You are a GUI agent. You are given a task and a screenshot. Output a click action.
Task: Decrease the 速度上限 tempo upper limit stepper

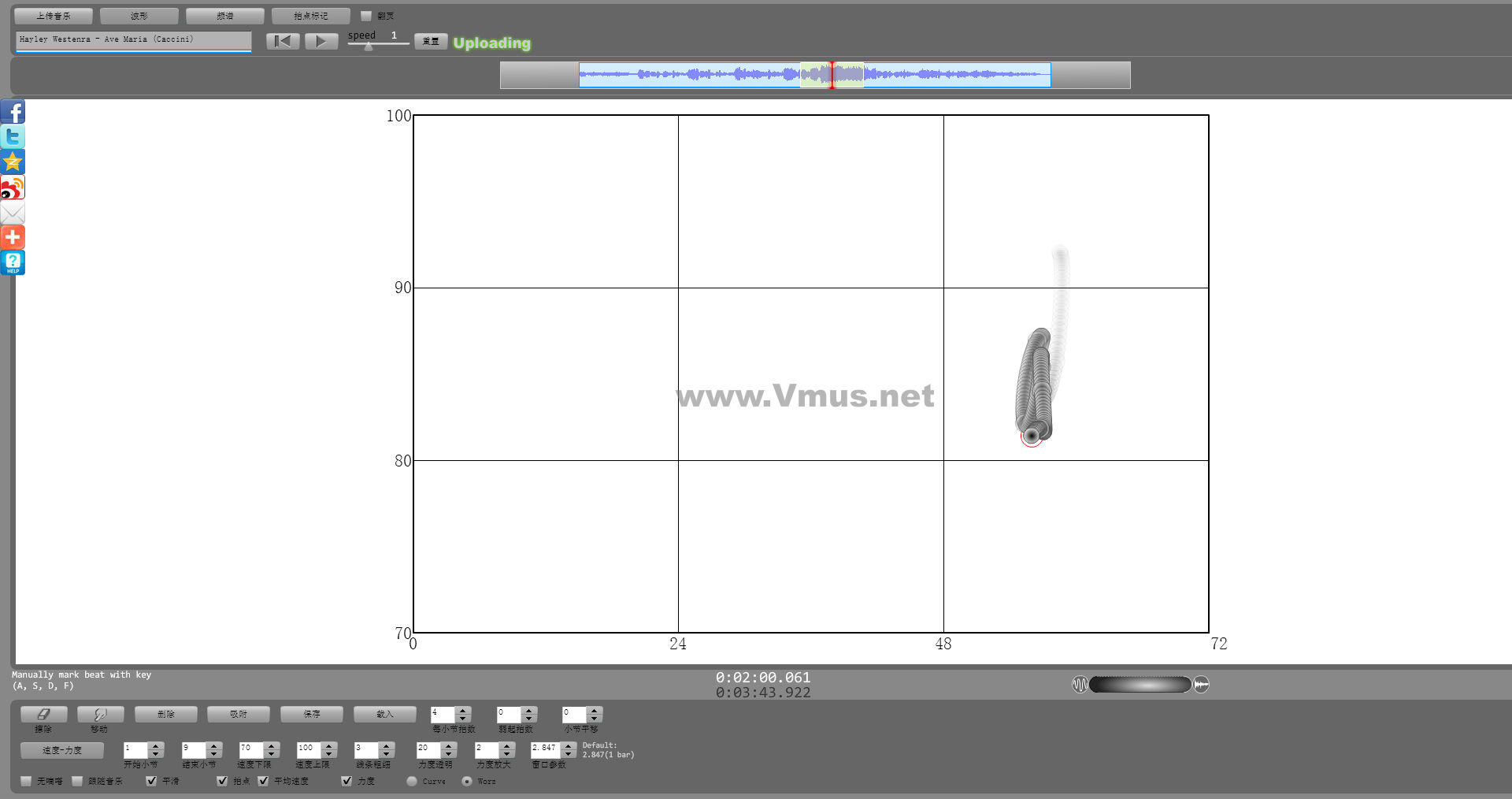[329, 754]
